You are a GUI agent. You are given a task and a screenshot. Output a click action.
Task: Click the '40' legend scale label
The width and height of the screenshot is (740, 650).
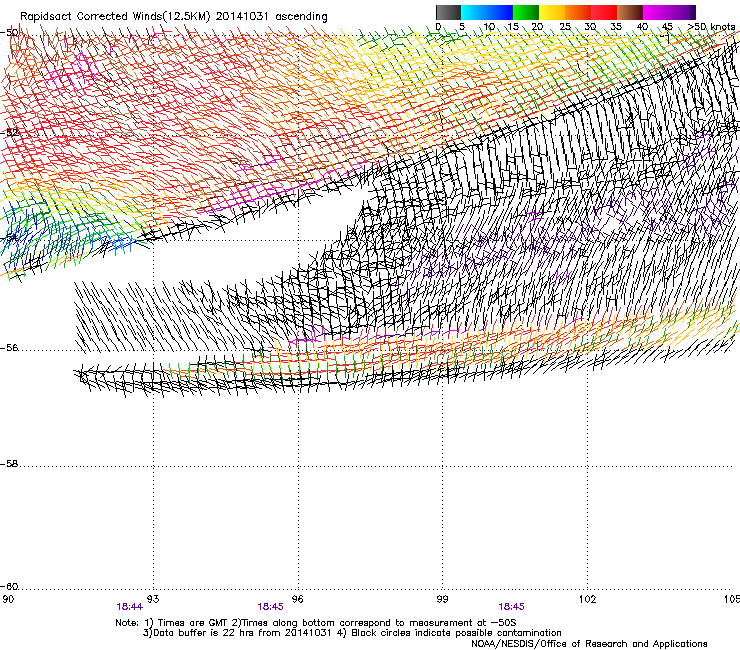pos(642,27)
